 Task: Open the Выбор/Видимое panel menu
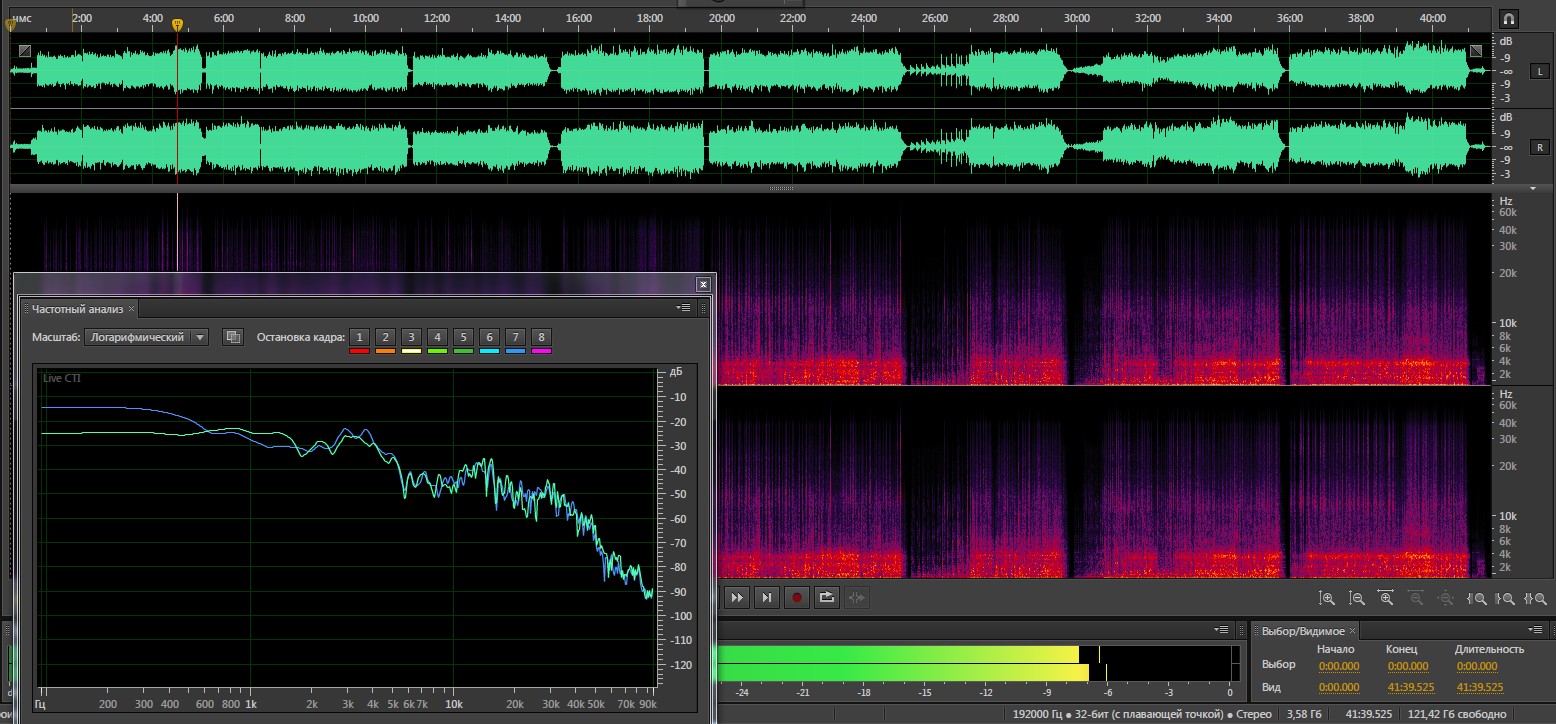[1536, 631]
